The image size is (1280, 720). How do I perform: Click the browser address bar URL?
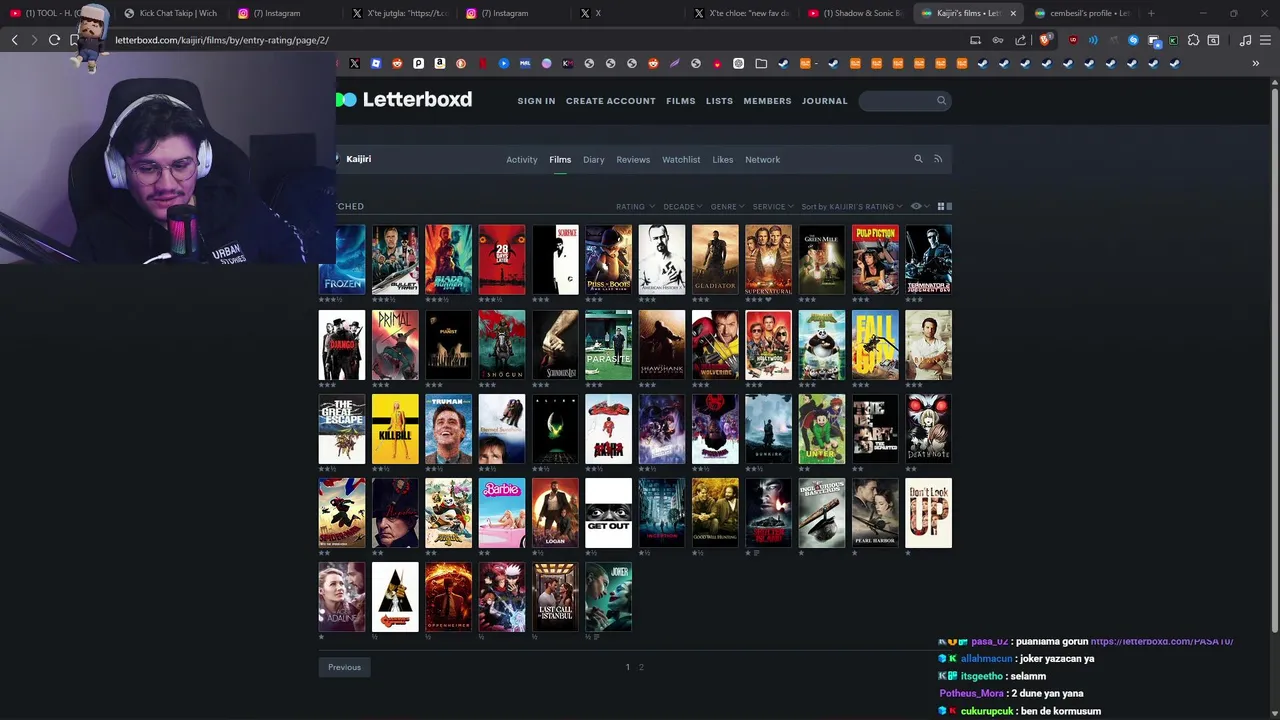(222, 40)
